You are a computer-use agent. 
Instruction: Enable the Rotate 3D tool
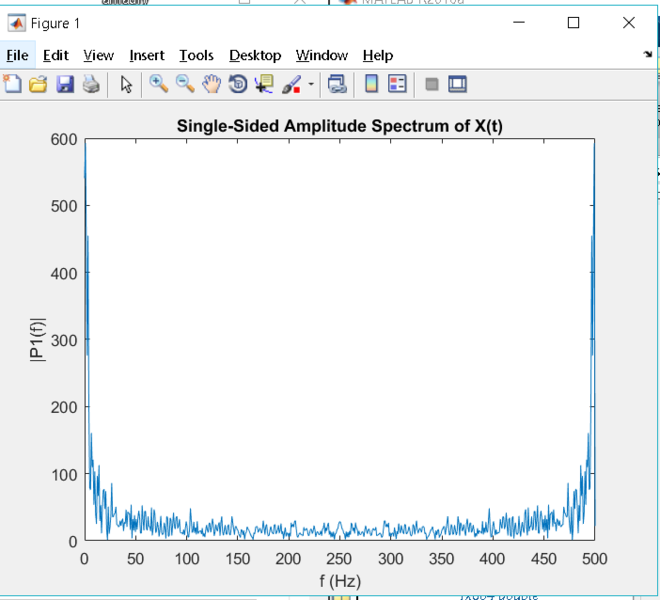pyautogui.click(x=238, y=85)
